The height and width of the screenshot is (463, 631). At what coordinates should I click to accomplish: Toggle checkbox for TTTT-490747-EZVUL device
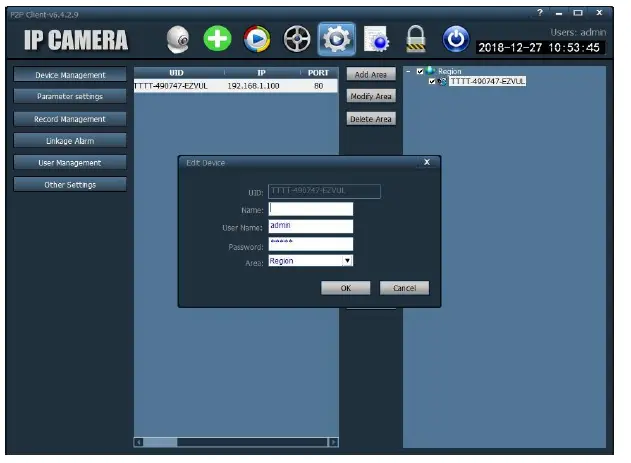click(432, 82)
